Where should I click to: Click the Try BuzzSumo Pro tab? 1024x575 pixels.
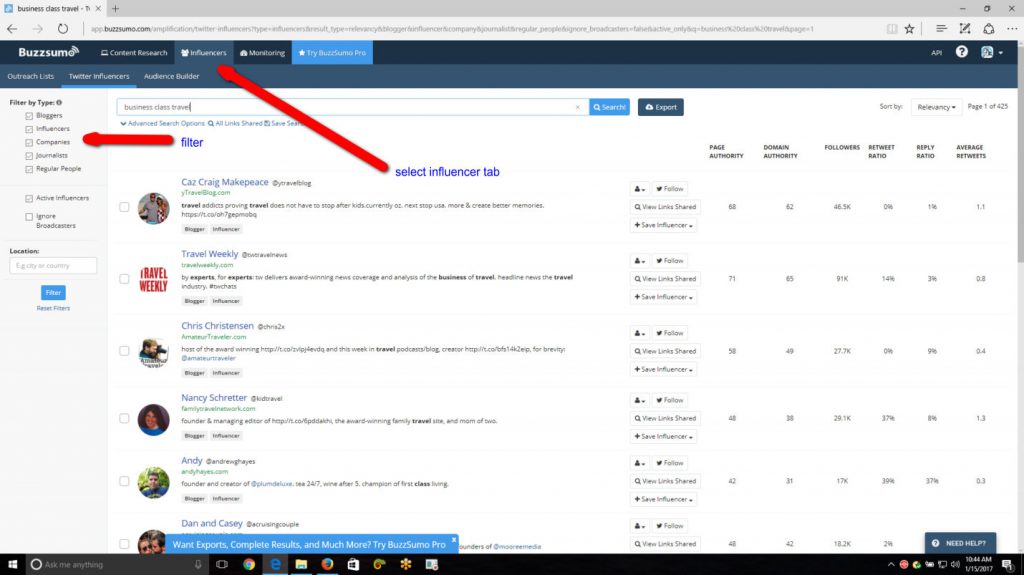[332, 53]
